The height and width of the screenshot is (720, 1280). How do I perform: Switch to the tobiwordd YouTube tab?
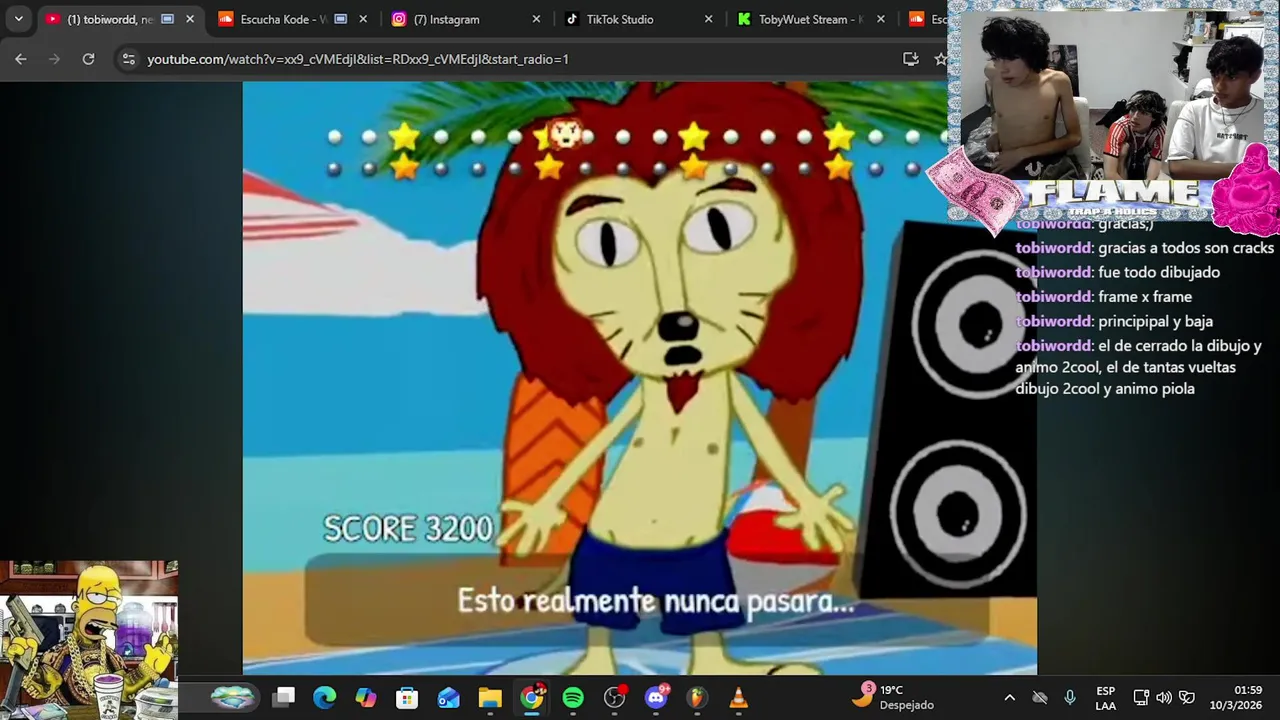click(121, 19)
